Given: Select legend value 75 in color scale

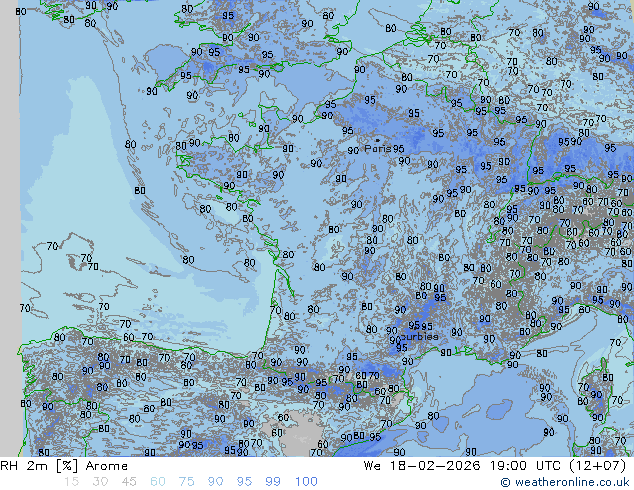Looking at the screenshot, I should [186, 482].
